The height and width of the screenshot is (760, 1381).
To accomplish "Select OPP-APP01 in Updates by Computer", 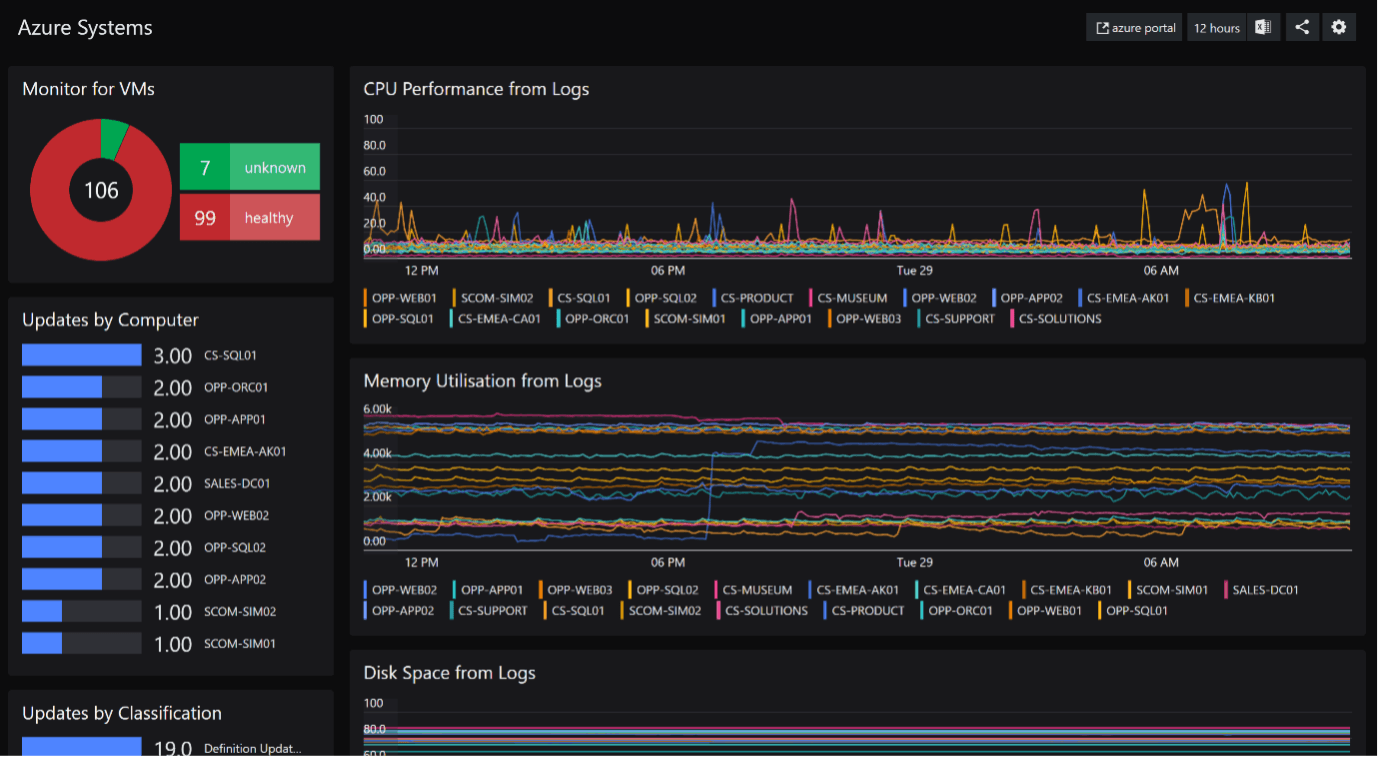I will [235, 419].
